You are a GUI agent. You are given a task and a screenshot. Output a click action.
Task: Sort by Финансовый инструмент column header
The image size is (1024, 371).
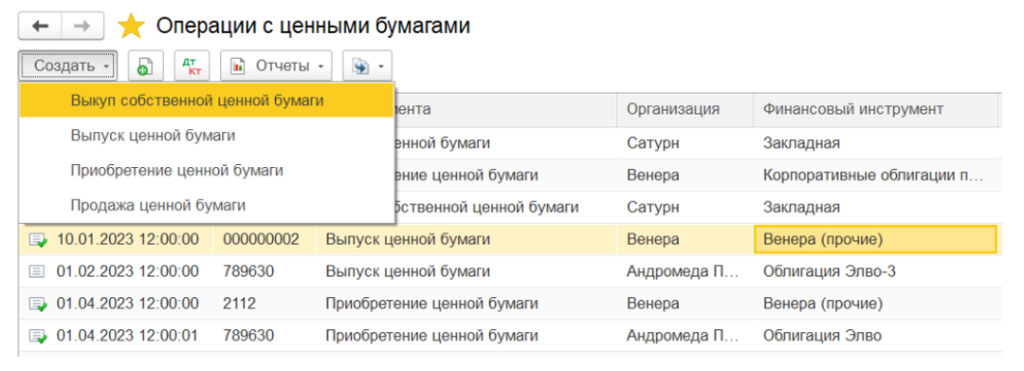click(875, 109)
